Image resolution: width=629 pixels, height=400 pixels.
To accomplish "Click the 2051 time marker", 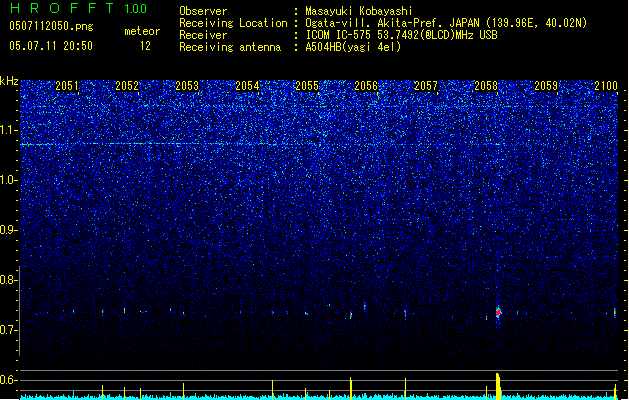I will pyautogui.click(x=67, y=86).
